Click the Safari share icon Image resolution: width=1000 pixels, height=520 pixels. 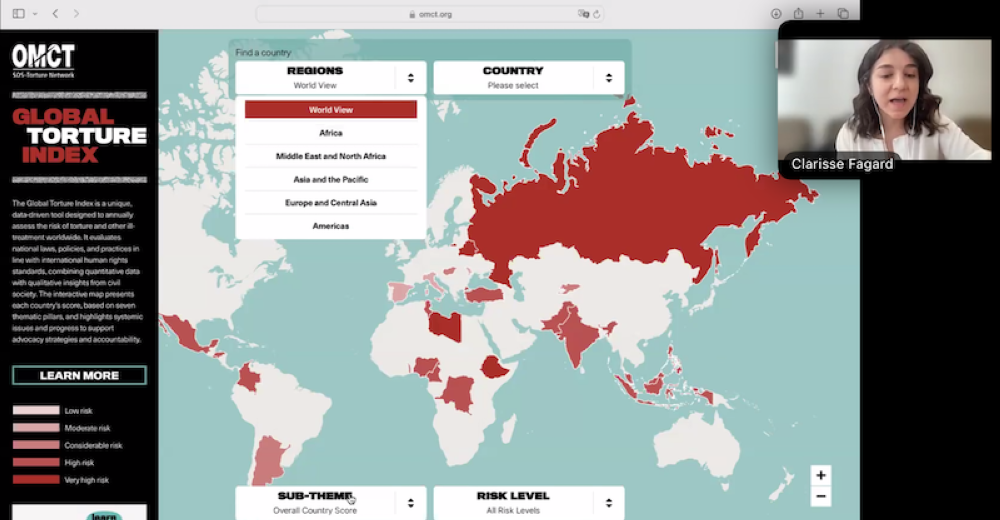click(798, 13)
